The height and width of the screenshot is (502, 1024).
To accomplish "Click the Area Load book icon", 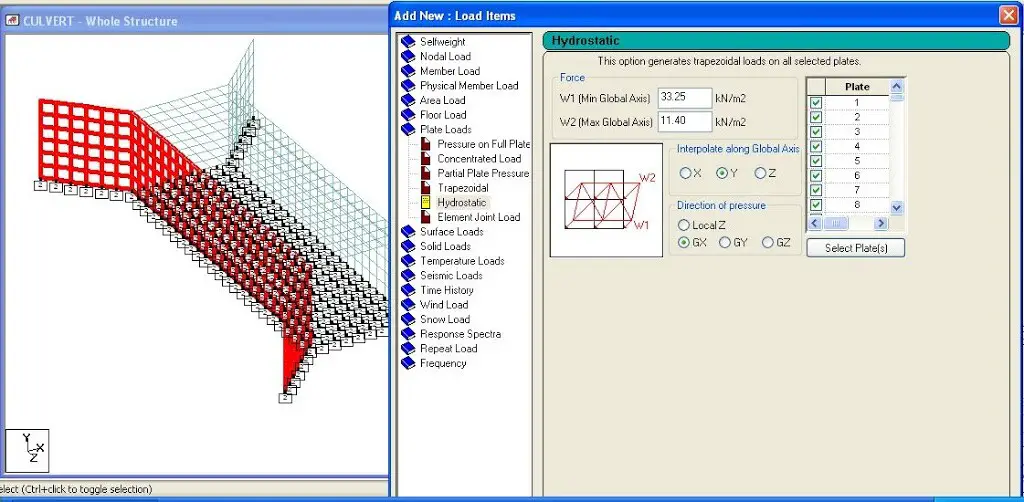I will point(408,100).
